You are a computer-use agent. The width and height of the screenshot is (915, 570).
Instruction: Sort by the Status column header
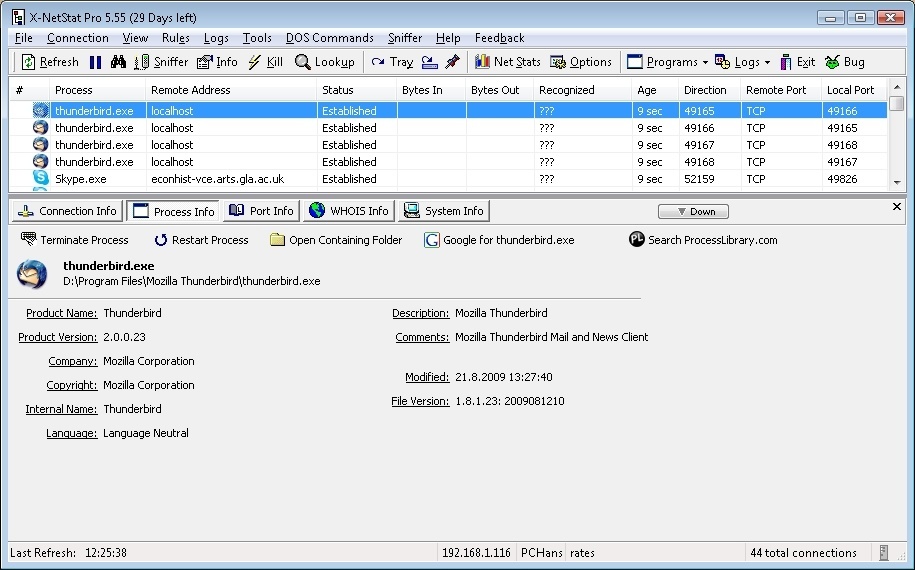click(357, 90)
